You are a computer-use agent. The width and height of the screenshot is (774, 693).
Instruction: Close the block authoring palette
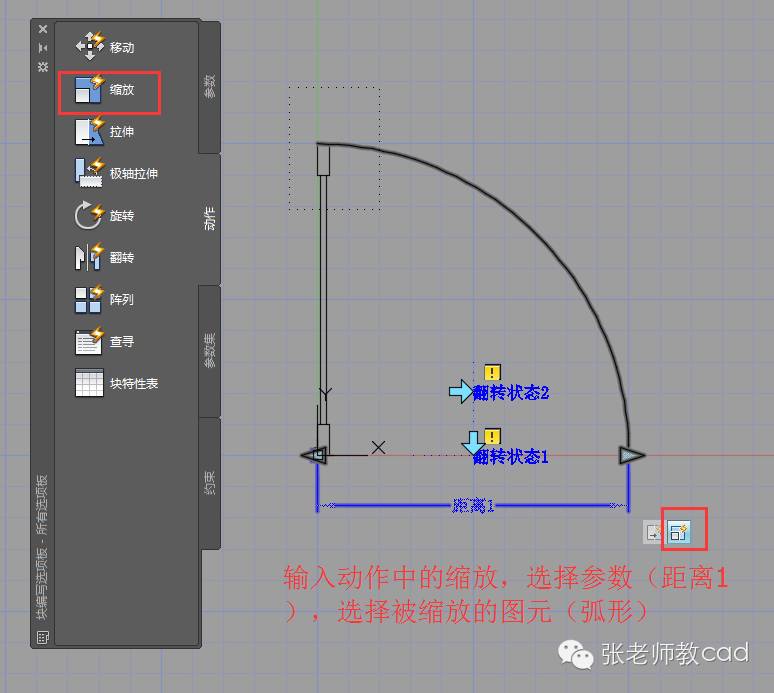[43, 29]
